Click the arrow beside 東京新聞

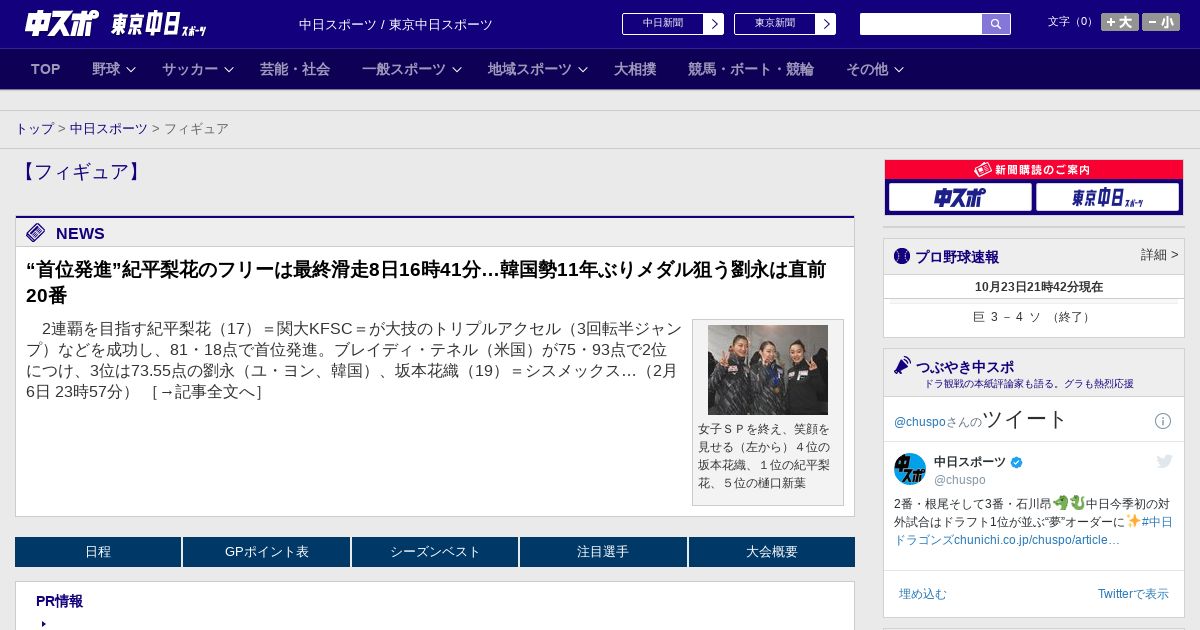tap(826, 24)
